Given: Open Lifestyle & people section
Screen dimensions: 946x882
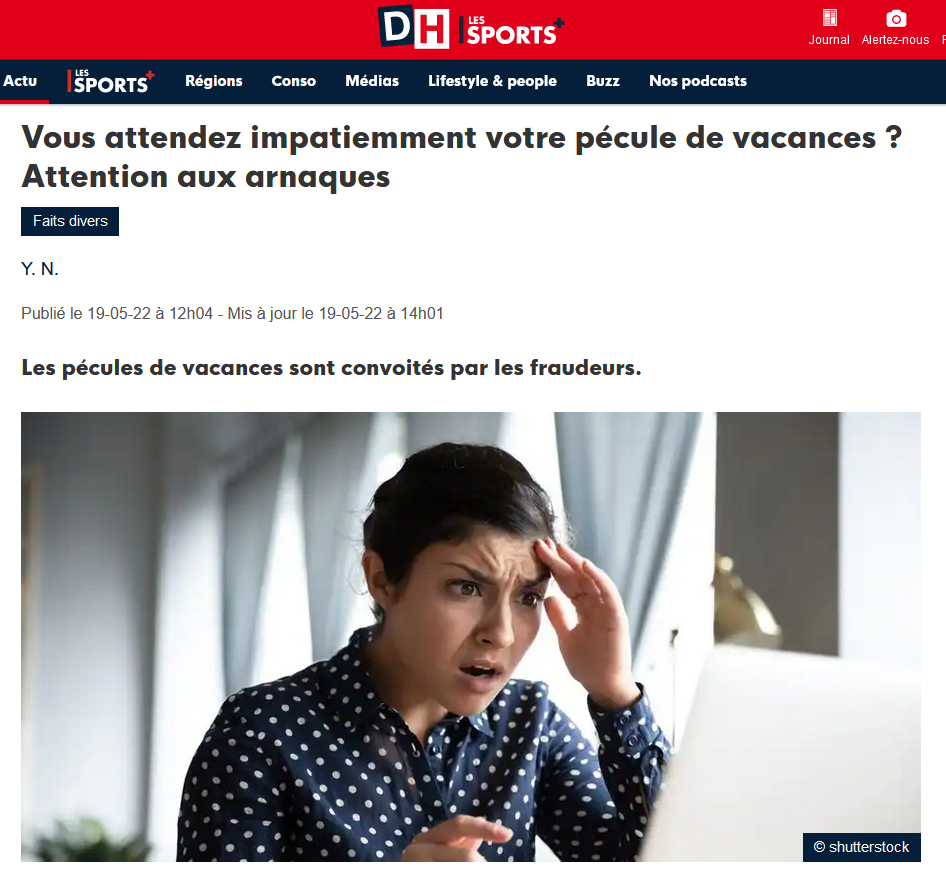Looking at the screenshot, I should (492, 81).
